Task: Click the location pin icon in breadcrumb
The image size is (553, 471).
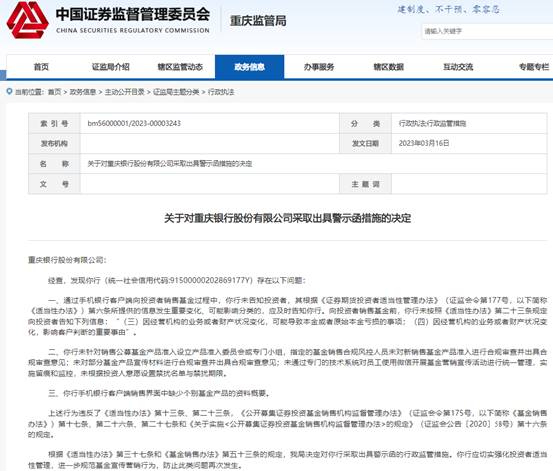Action: (x=10, y=92)
